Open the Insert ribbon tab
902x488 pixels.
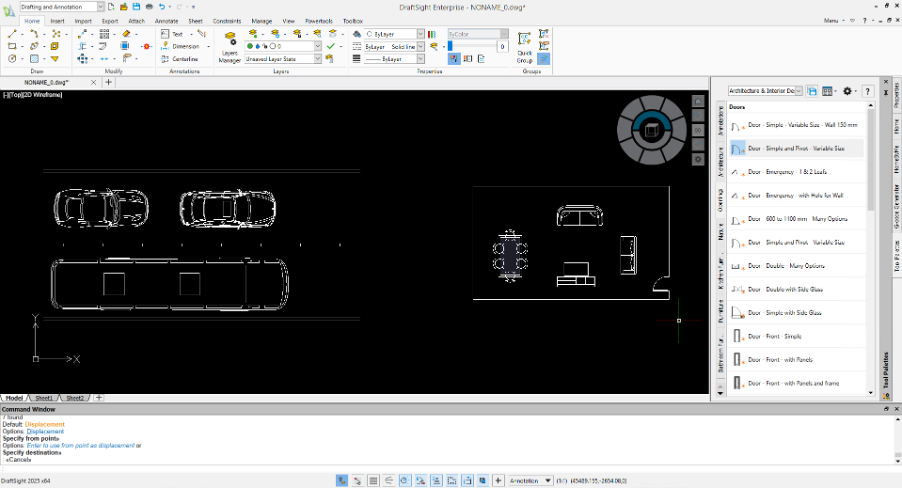click(57, 20)
